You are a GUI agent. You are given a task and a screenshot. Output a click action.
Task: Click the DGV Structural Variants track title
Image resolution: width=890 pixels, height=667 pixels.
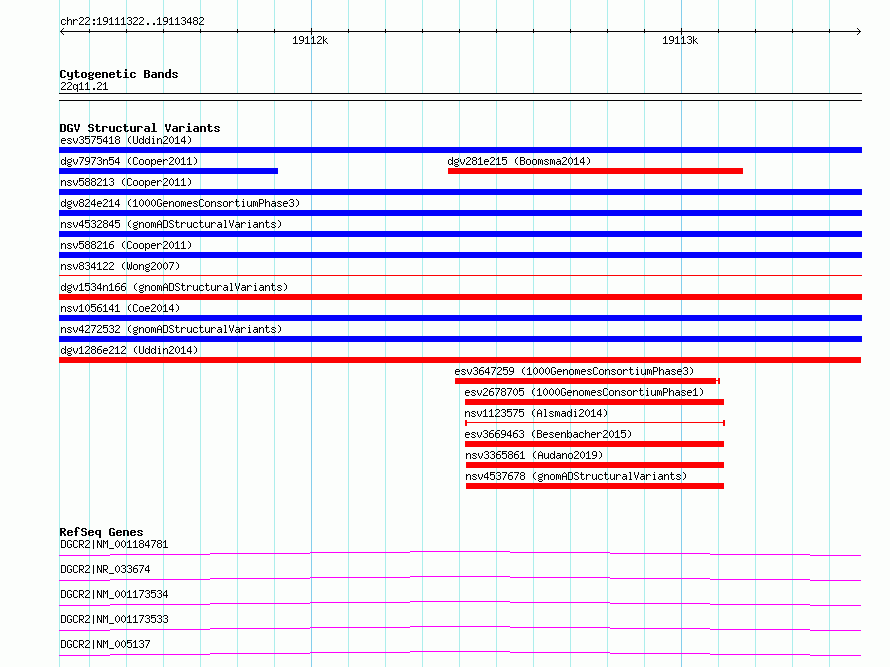(140, 128)
